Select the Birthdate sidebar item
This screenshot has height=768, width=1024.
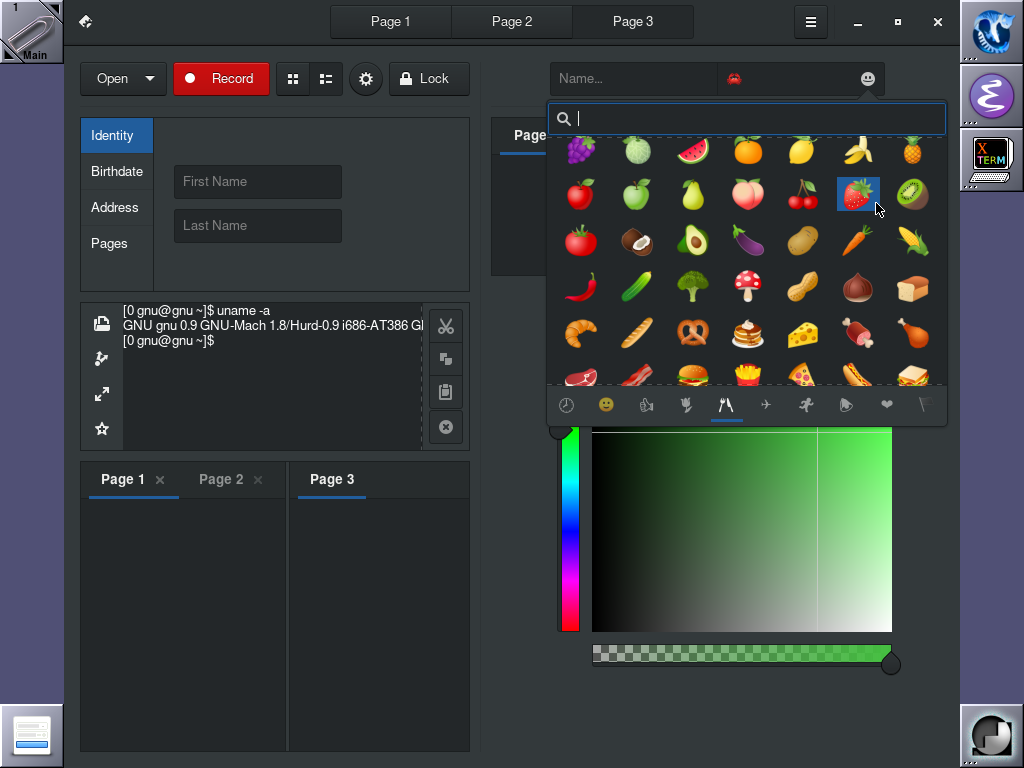(x=117, y=172)
